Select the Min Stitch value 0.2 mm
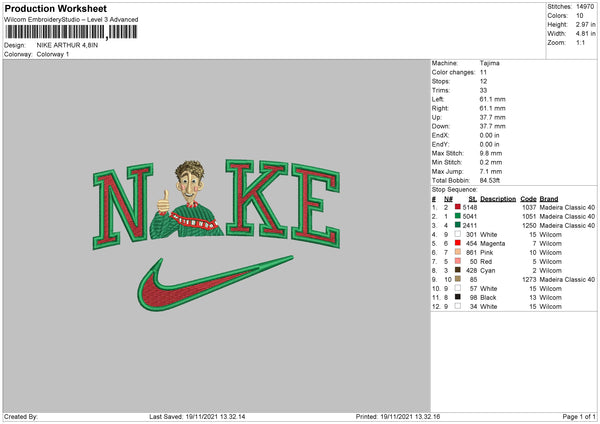The height and width of the screenshot is (424, 600). pyautogui.click(x=491, y=162)
